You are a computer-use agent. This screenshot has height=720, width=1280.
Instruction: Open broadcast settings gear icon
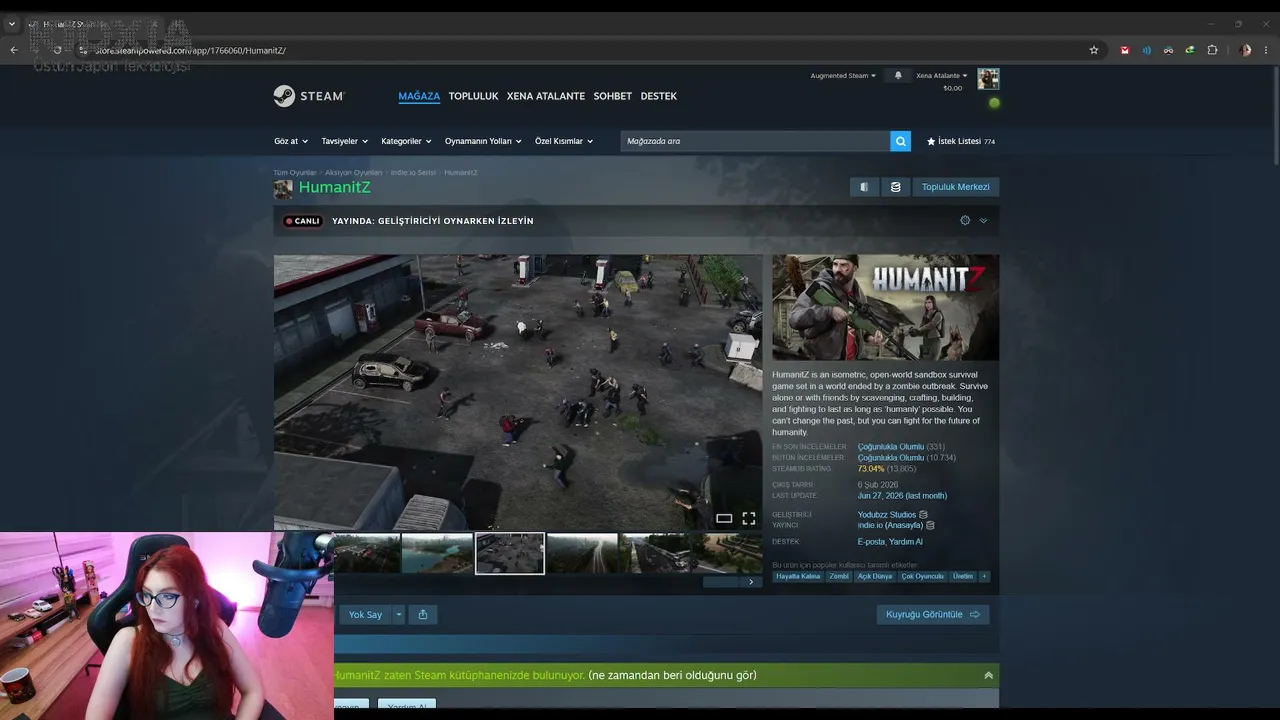coord(965,220)
